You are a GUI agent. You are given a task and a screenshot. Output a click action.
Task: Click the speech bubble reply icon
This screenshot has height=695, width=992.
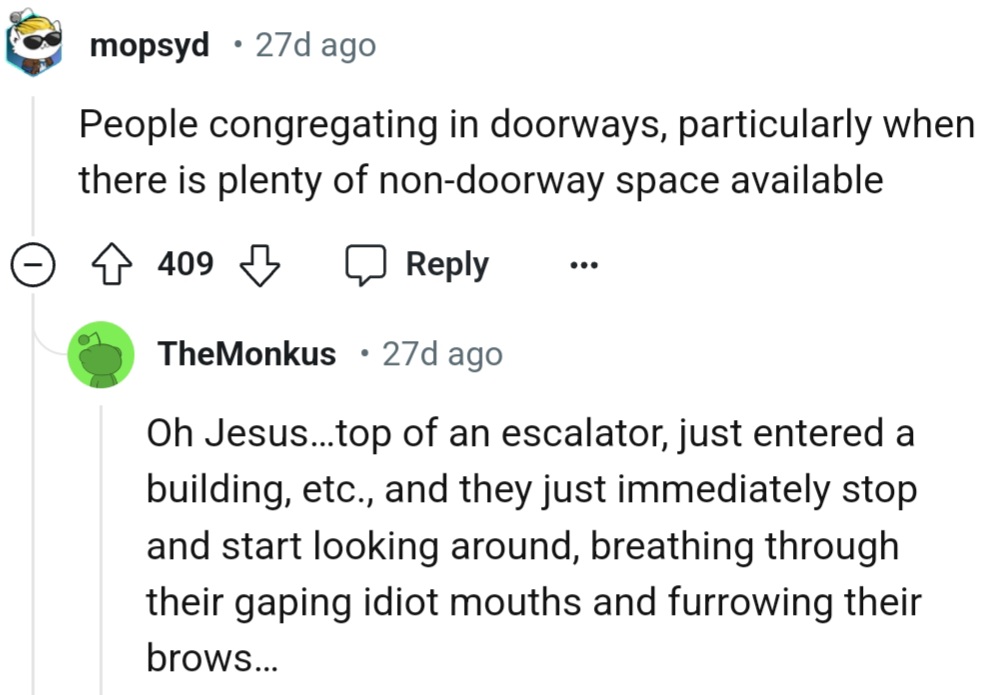pos(365,265)
